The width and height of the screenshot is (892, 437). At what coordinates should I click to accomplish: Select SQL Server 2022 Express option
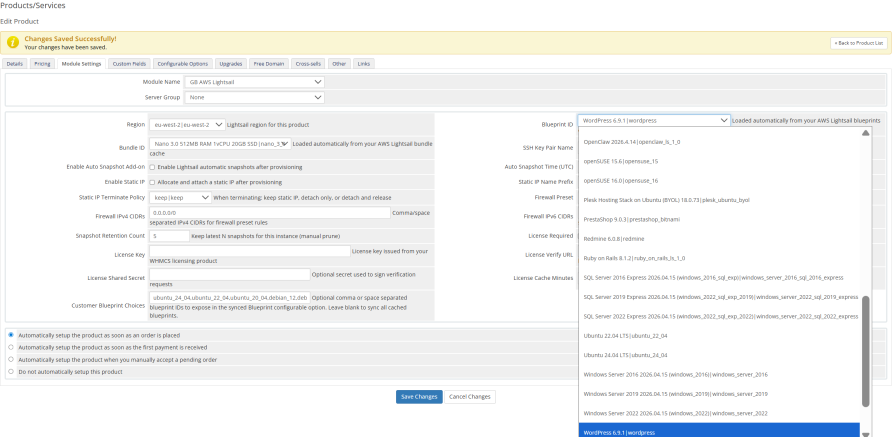(720, 316)
